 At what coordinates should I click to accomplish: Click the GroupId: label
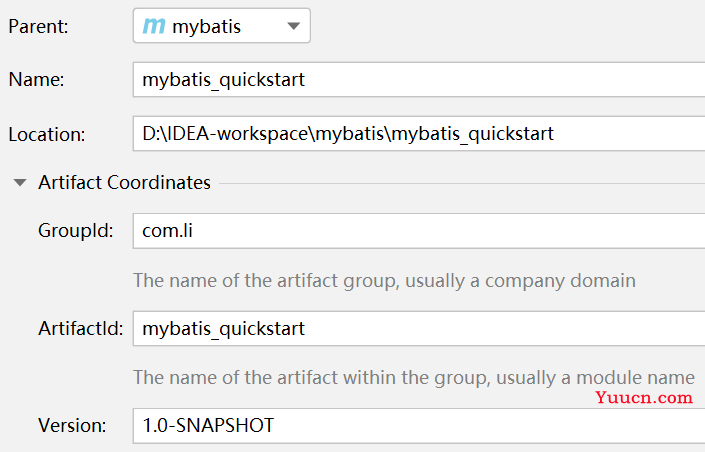pos(76,231)
